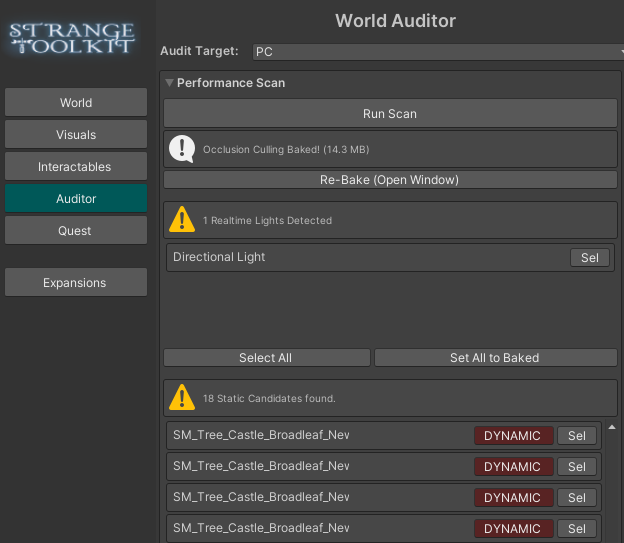Select the Auditor tab
Screen dimensions: 624x543
tap(76, 199)
